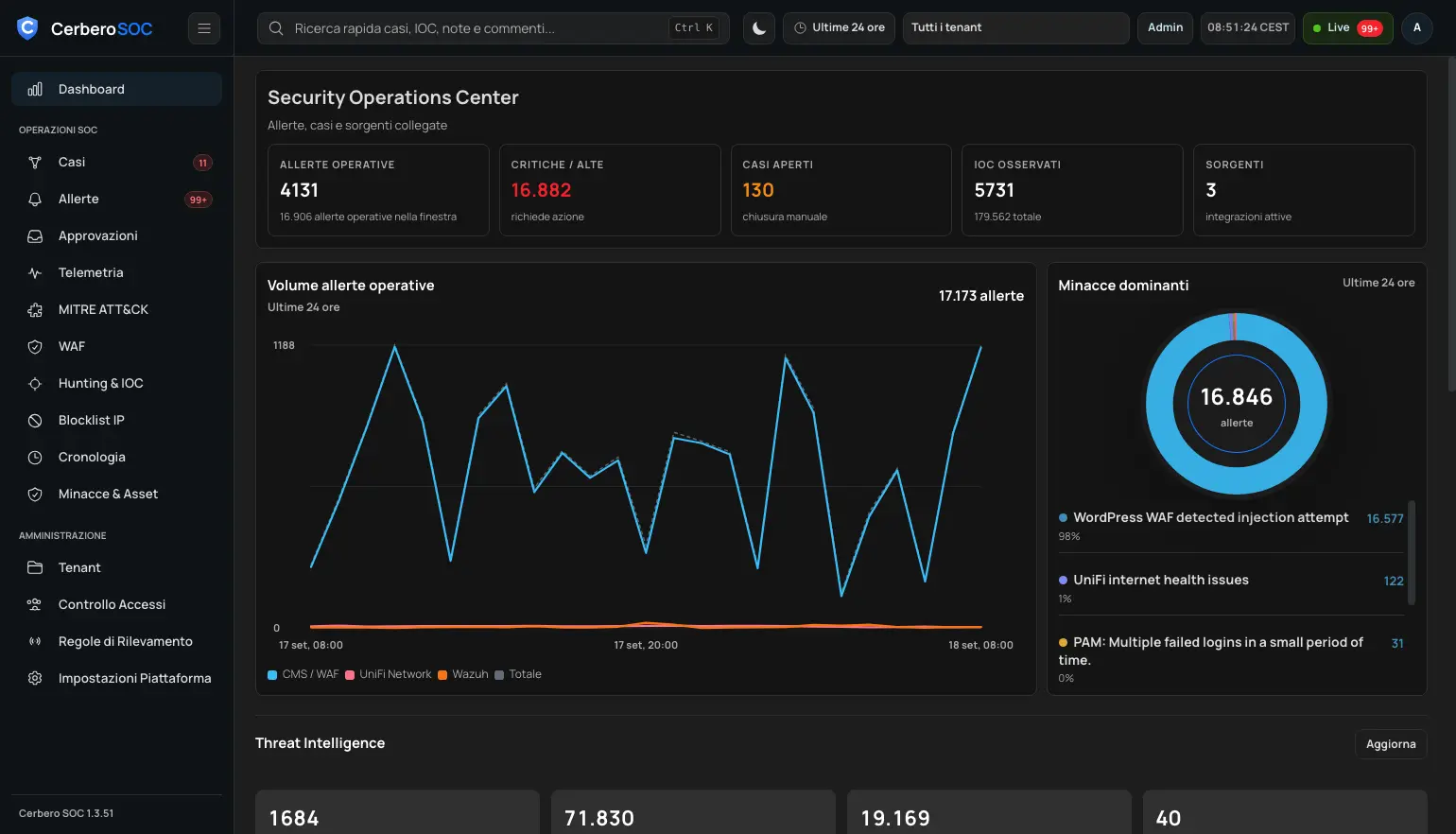The image size is (1456, 834).
Task: Toggle Wazuh legend swatch
Action: (442, 675)
